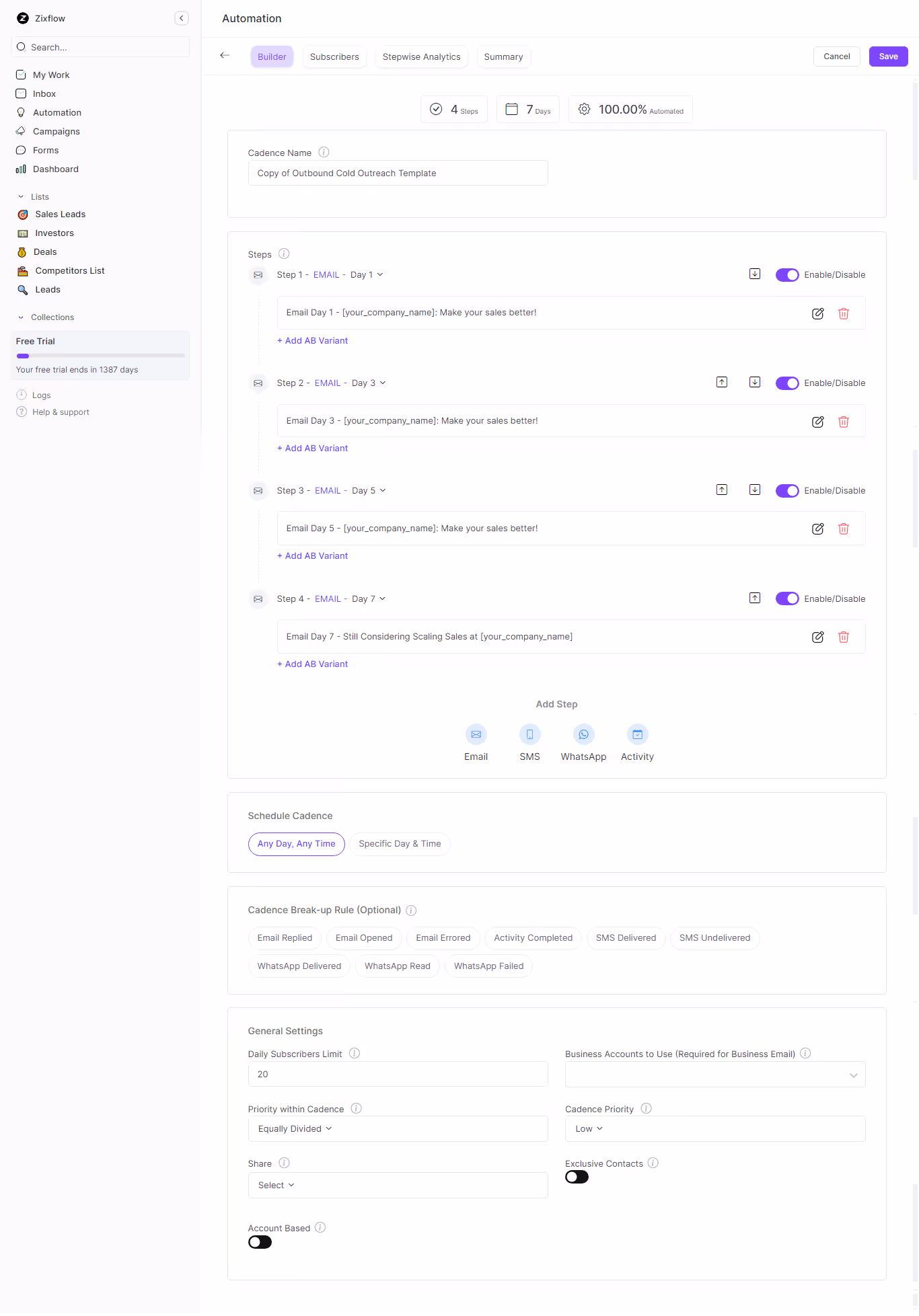Screen dimensions: 919x1316
Task: Click the Free Trial progress bar
Action: 100,356
